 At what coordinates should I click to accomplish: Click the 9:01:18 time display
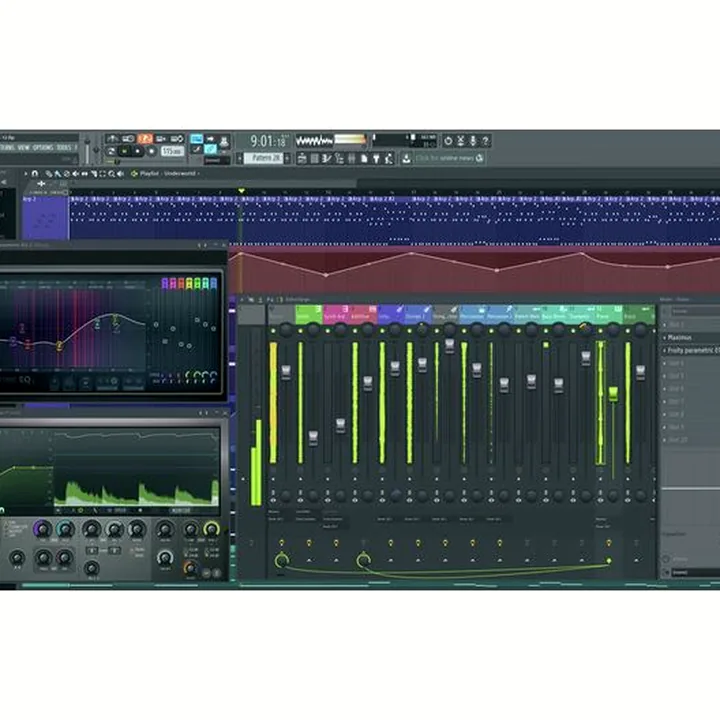270,141
